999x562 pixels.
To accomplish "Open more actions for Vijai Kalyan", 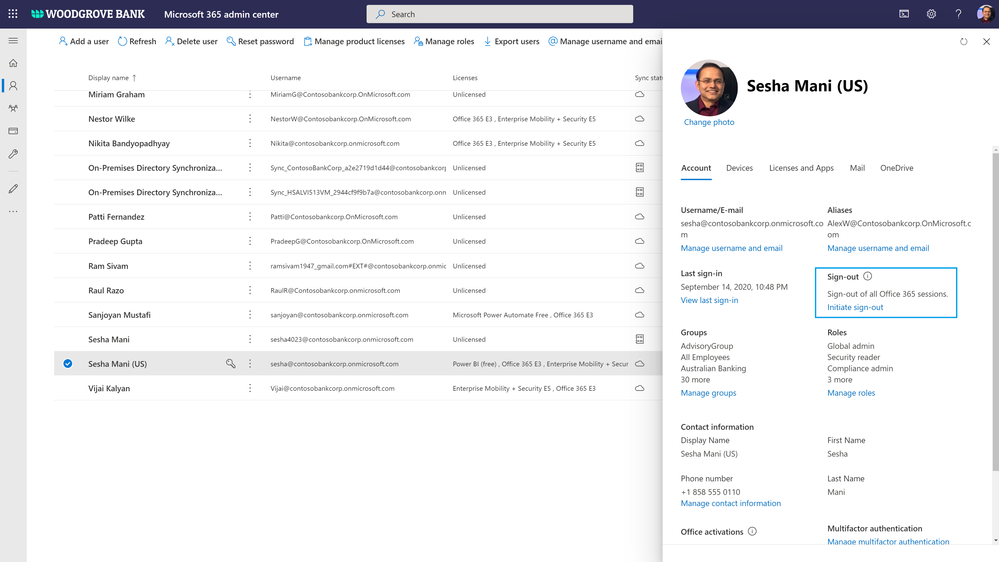I will tap(250, 388).
